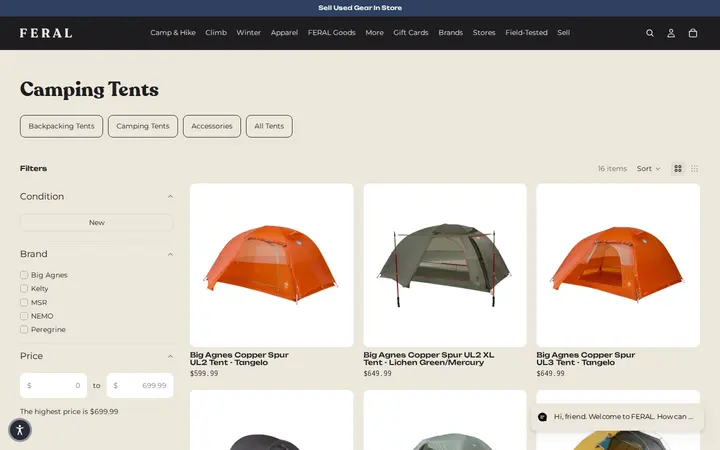This screenshot has height=450, width=720.
Task: Go to Gift Cards page
Action: (411, 33)
